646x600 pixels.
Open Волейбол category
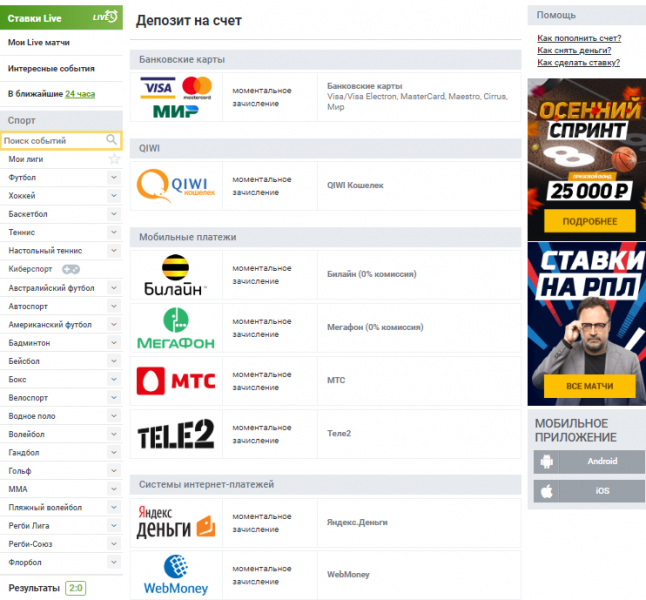click(26, 434)
